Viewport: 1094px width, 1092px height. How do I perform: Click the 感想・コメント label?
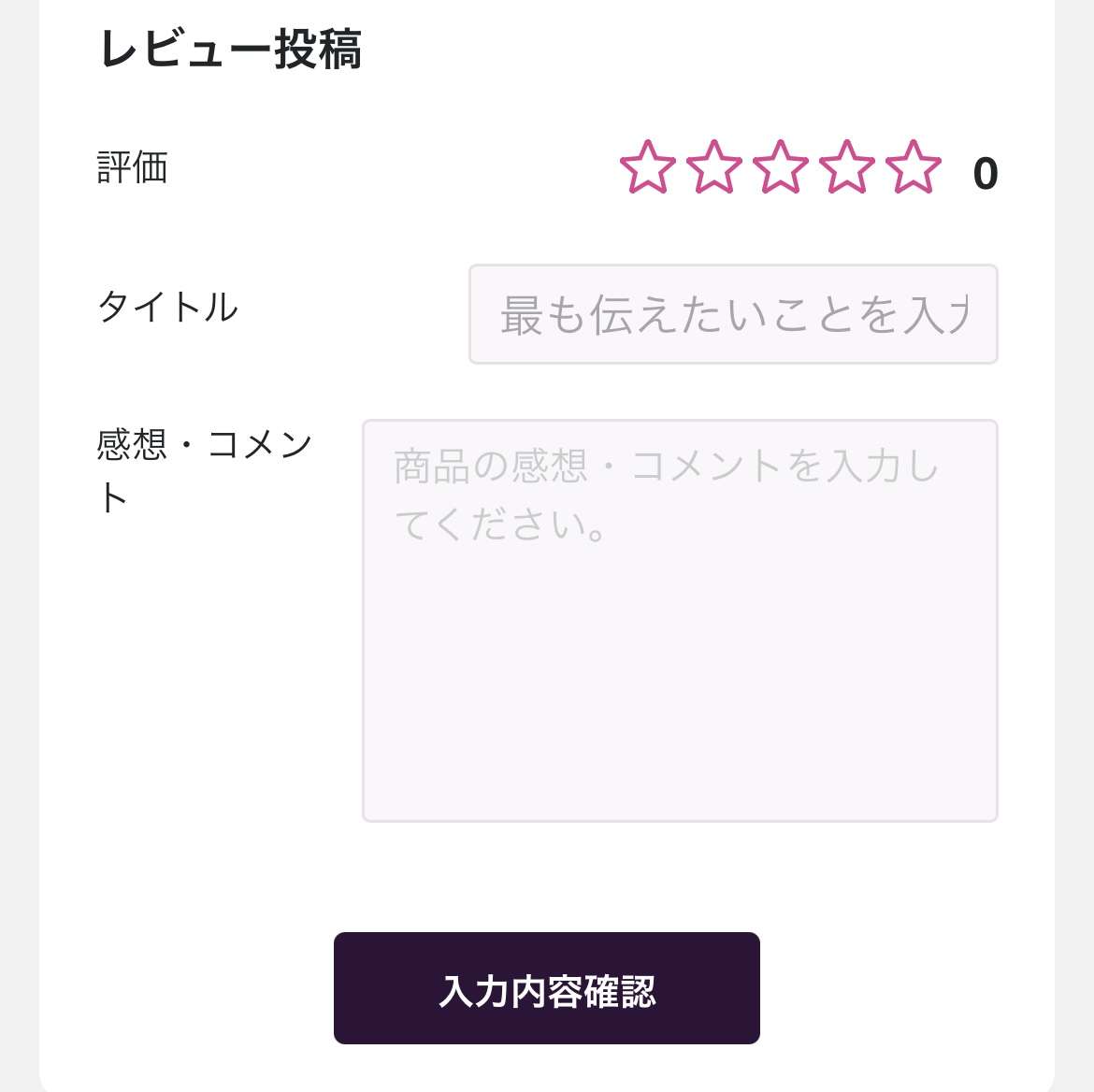(x=204, y=445)
